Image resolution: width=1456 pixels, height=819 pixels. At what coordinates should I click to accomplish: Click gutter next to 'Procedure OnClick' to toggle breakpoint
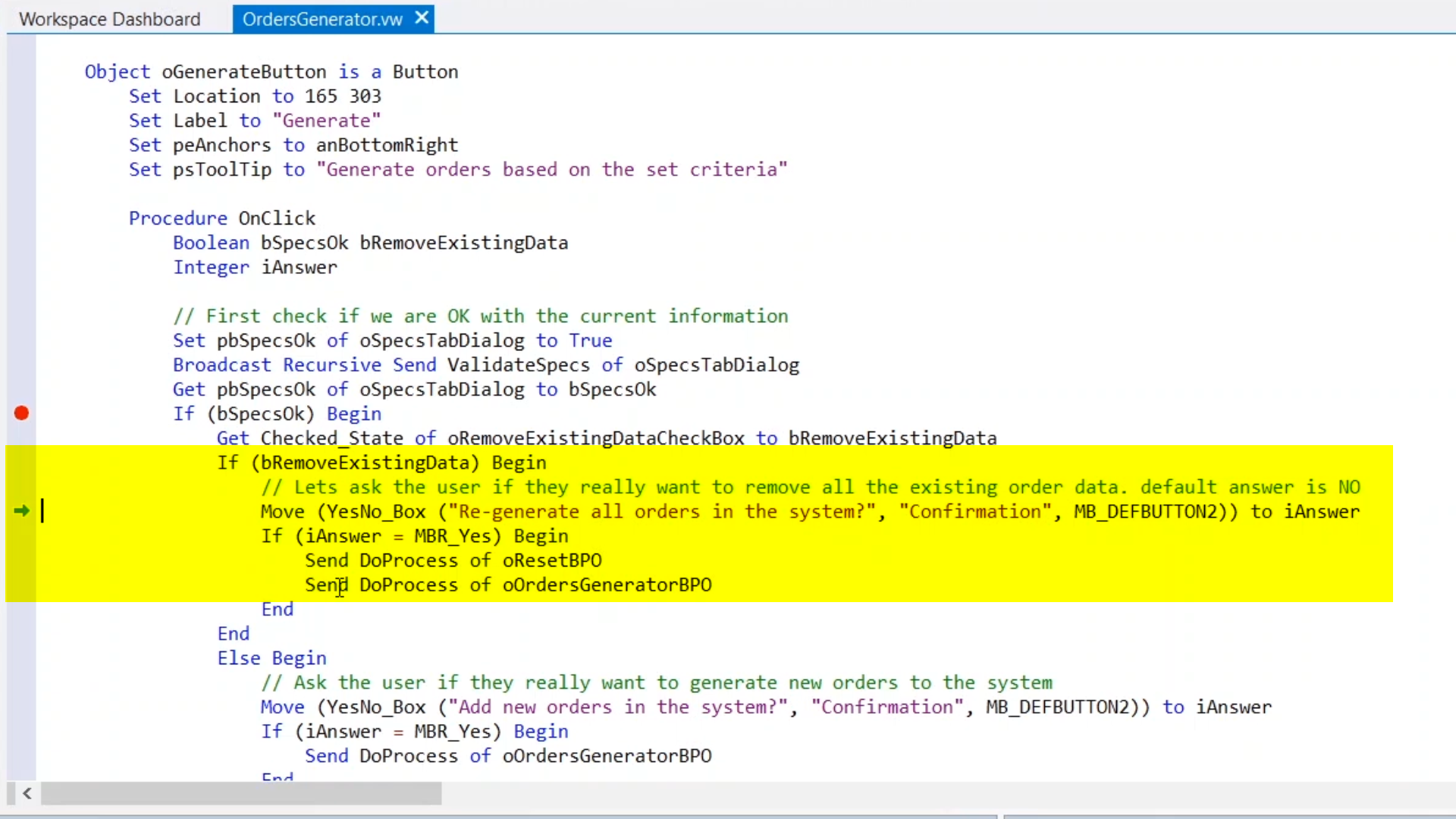point(21,218)
